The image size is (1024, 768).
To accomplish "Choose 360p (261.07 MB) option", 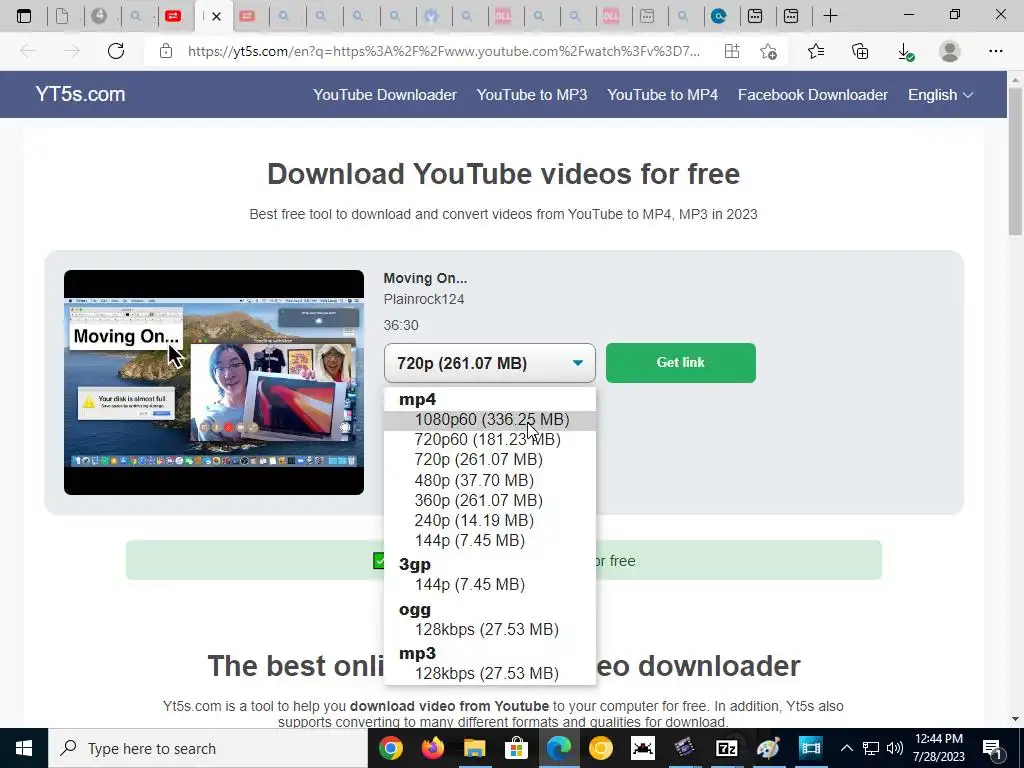I will point(490,500).
